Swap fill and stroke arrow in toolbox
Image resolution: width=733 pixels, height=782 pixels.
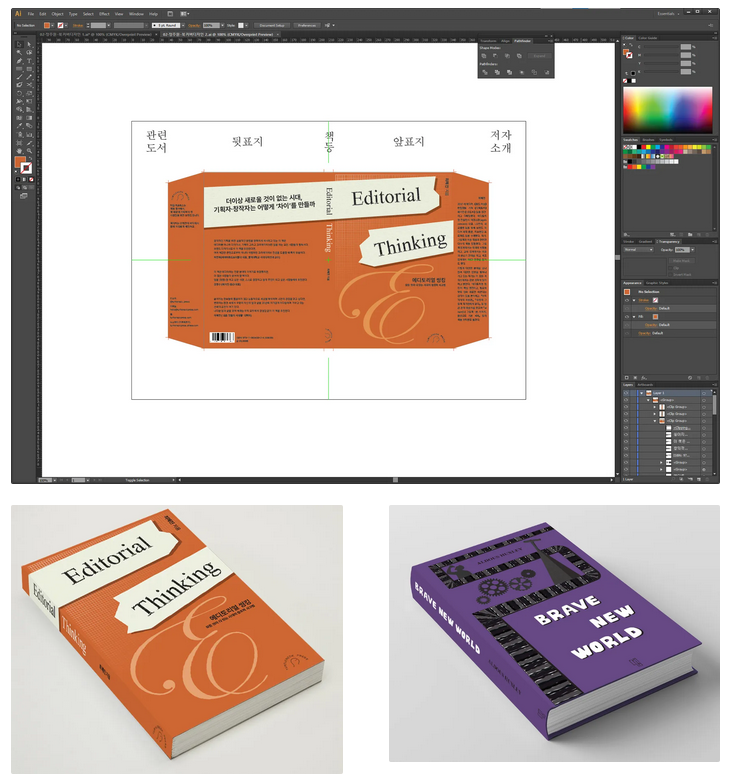(x=30, y=159)
